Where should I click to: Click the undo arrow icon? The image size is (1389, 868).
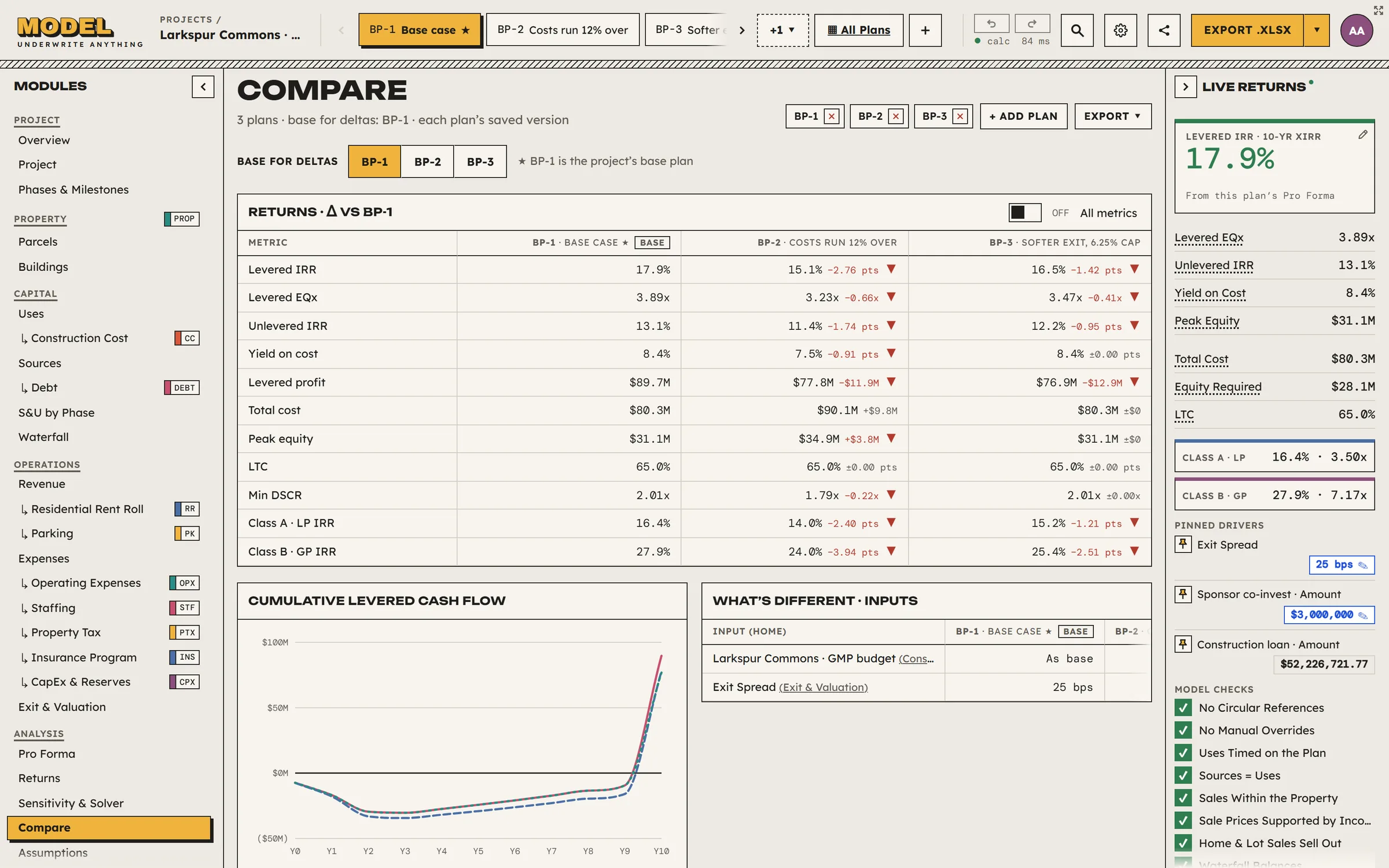[x=991, y=24]
